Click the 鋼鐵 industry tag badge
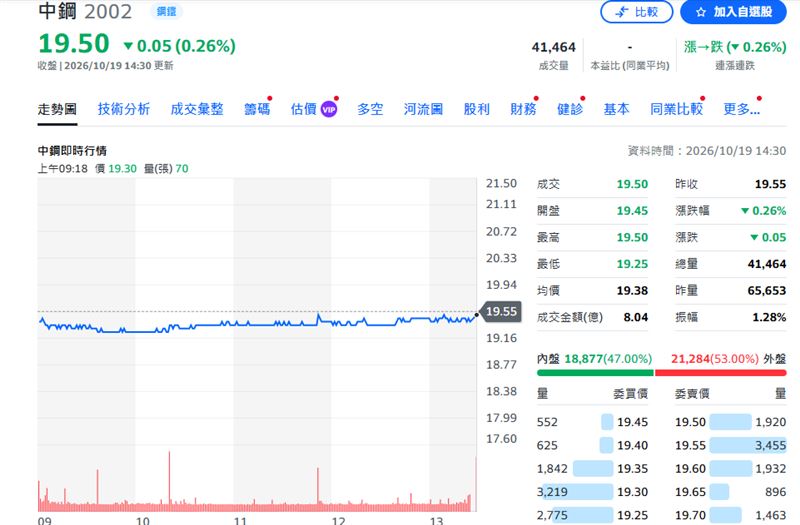This screenshot has width=800, height=525. point(166,11)
